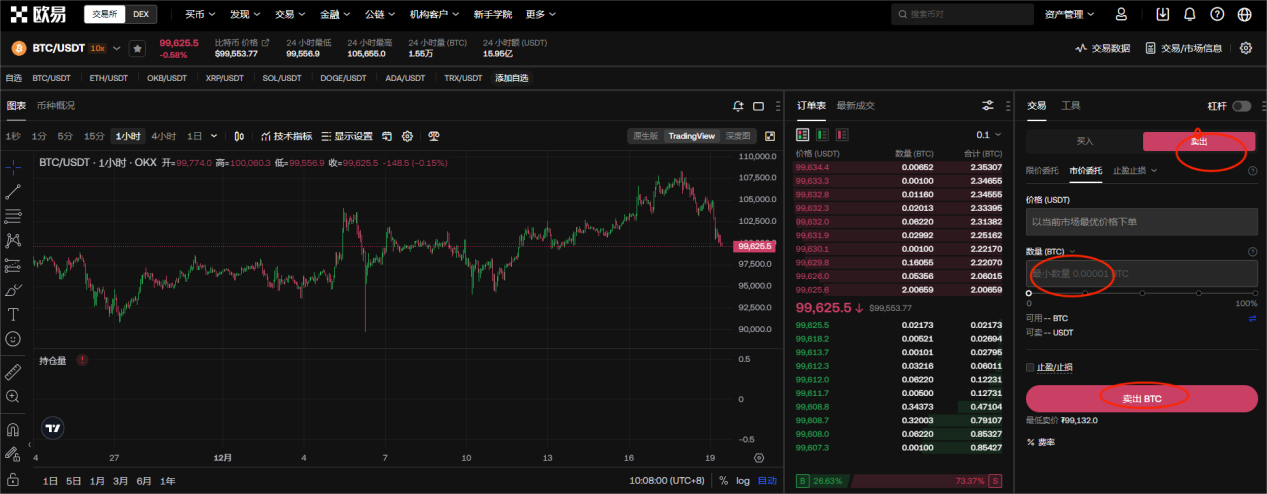Open notifications bell in top bar
This screenshot has width=1267, height=494.
pos(1189,14)
